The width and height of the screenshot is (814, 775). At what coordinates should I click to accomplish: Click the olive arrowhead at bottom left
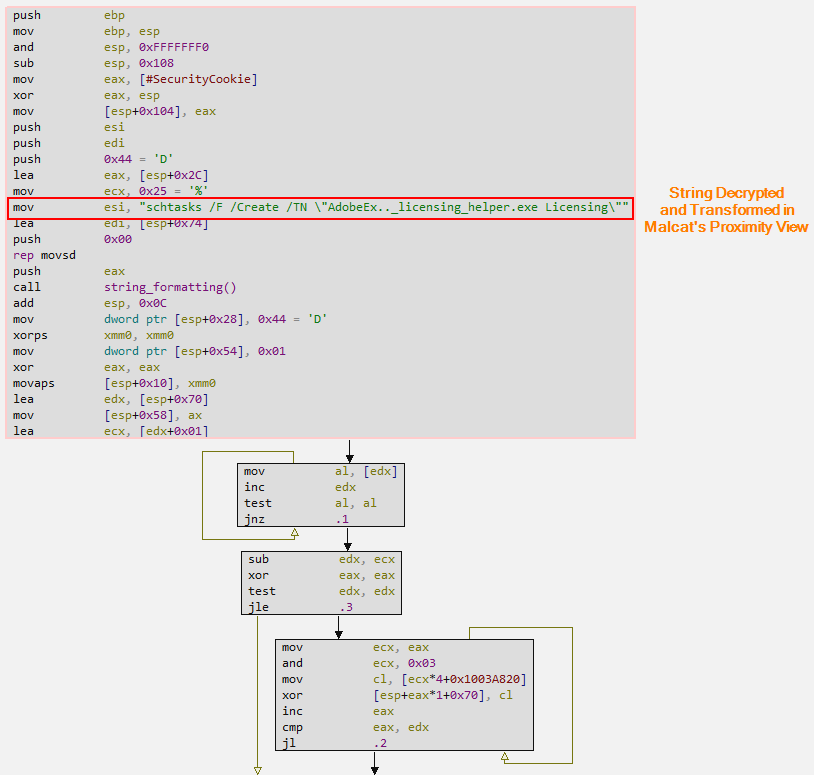[x=257, y=769]
